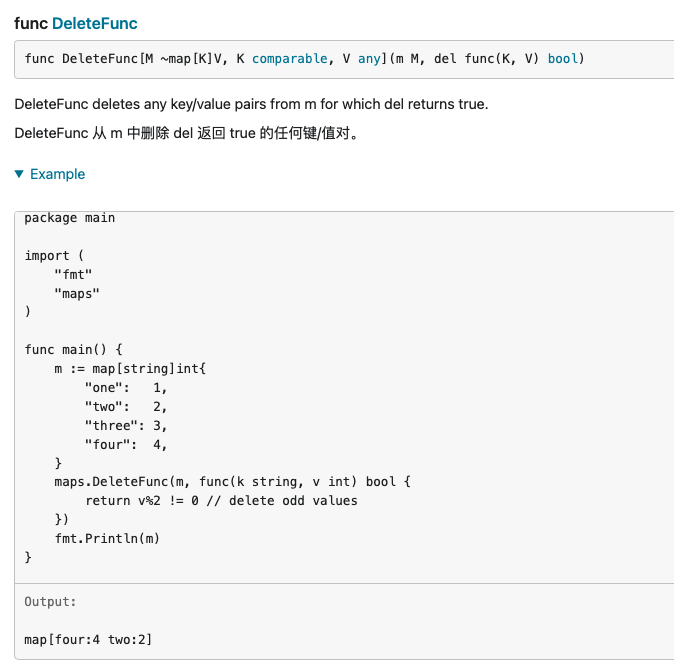Click the "one": 1 map entry
Screen dimensions: 674x661
126,388
